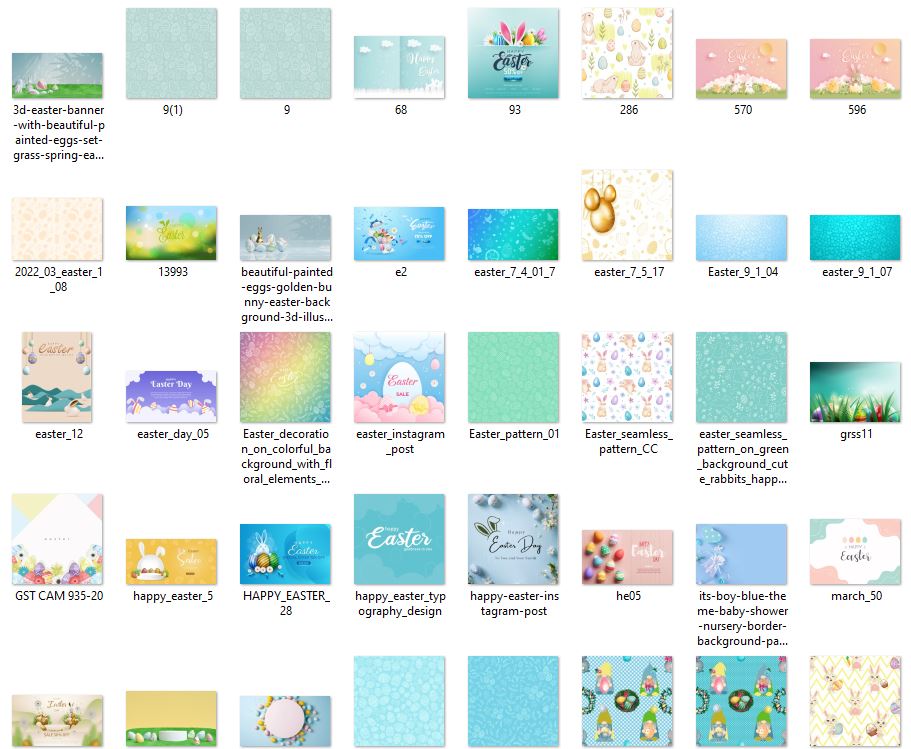The image size is (911, 749).
Task: Open the grss11 grass image
Action: (856, 392)
